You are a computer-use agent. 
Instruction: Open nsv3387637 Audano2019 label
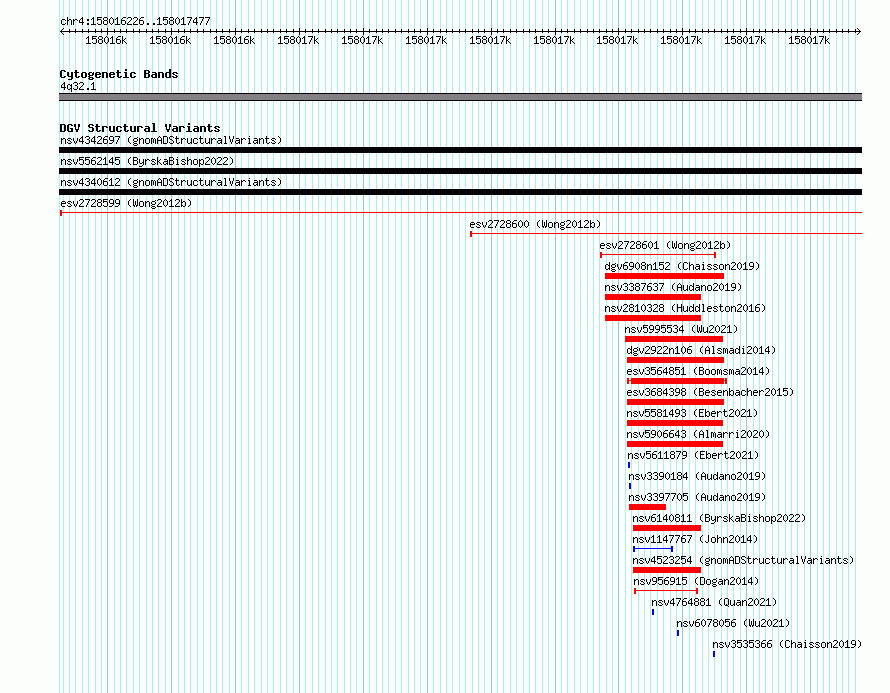[x=673, y=287]
